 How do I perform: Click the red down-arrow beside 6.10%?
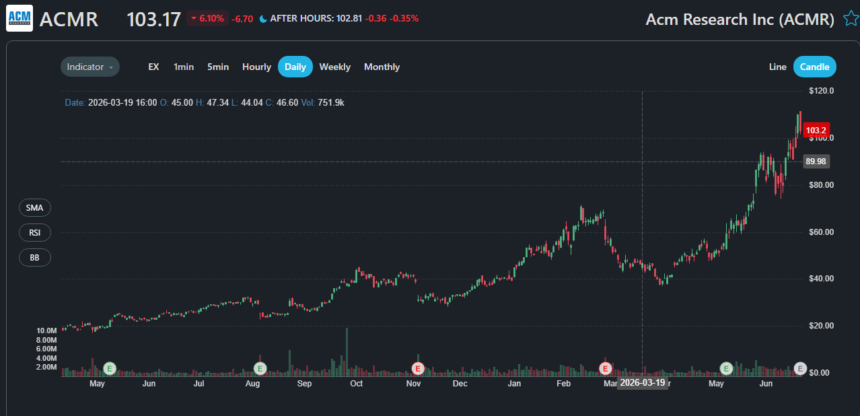[x=194, y=19]
